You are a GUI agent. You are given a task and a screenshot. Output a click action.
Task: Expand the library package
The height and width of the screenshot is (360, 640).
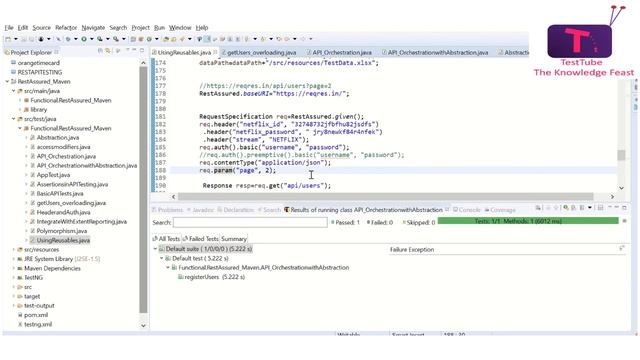[20, 110]
